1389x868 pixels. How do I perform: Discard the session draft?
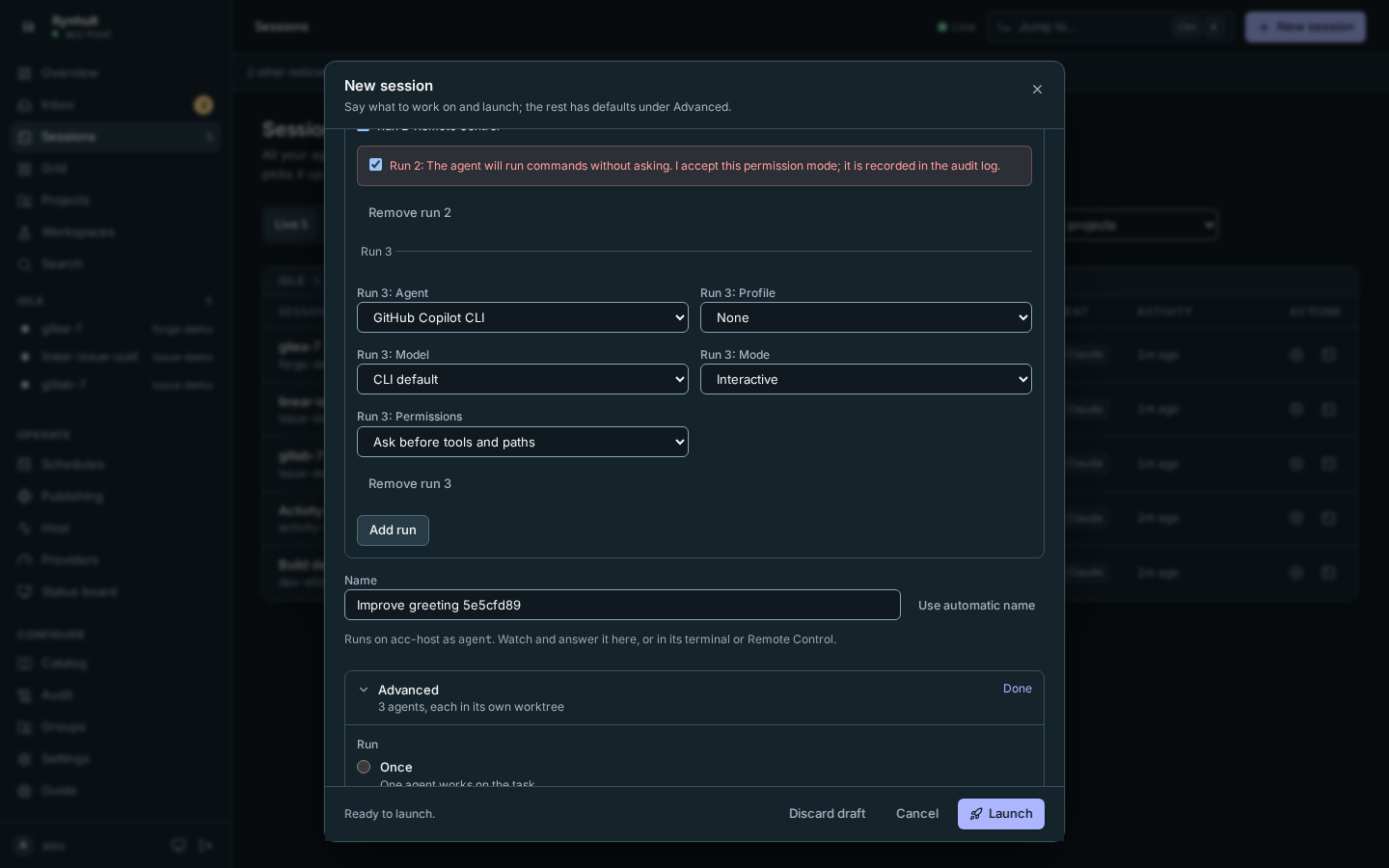[828, 814]
